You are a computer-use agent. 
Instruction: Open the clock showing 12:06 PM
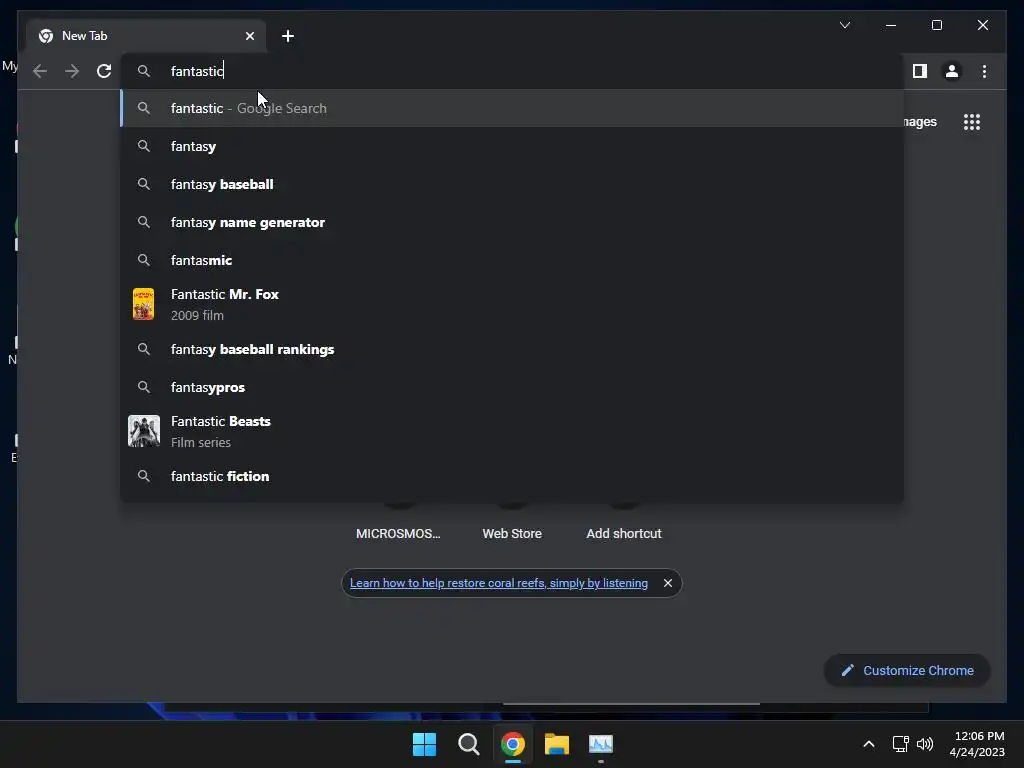(977, 744)
